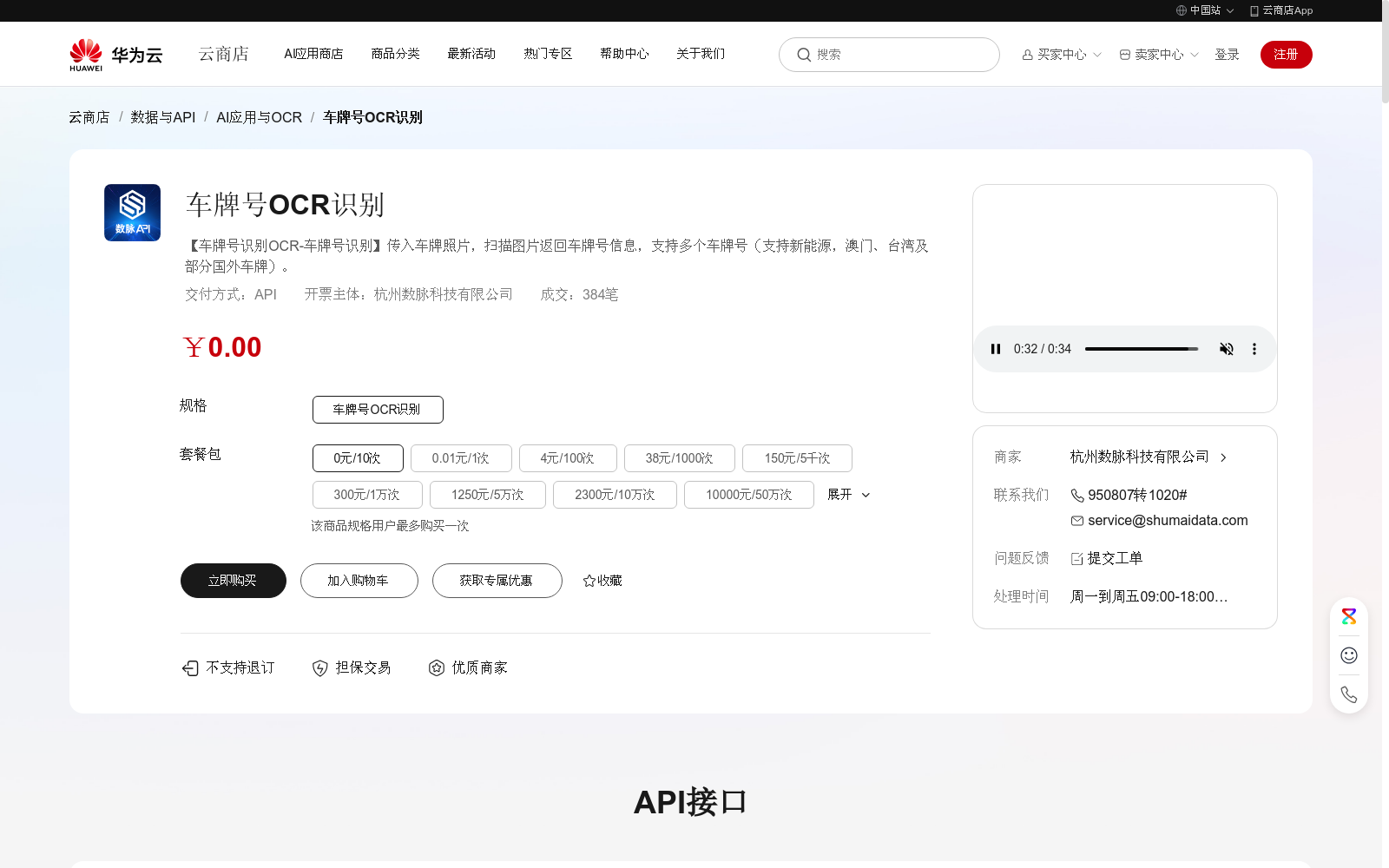The height and width of the screenshot is (868, 1389).
Task: Open merchant 杭州数脉科技有限公司 link
Action: click(1139, 457)
